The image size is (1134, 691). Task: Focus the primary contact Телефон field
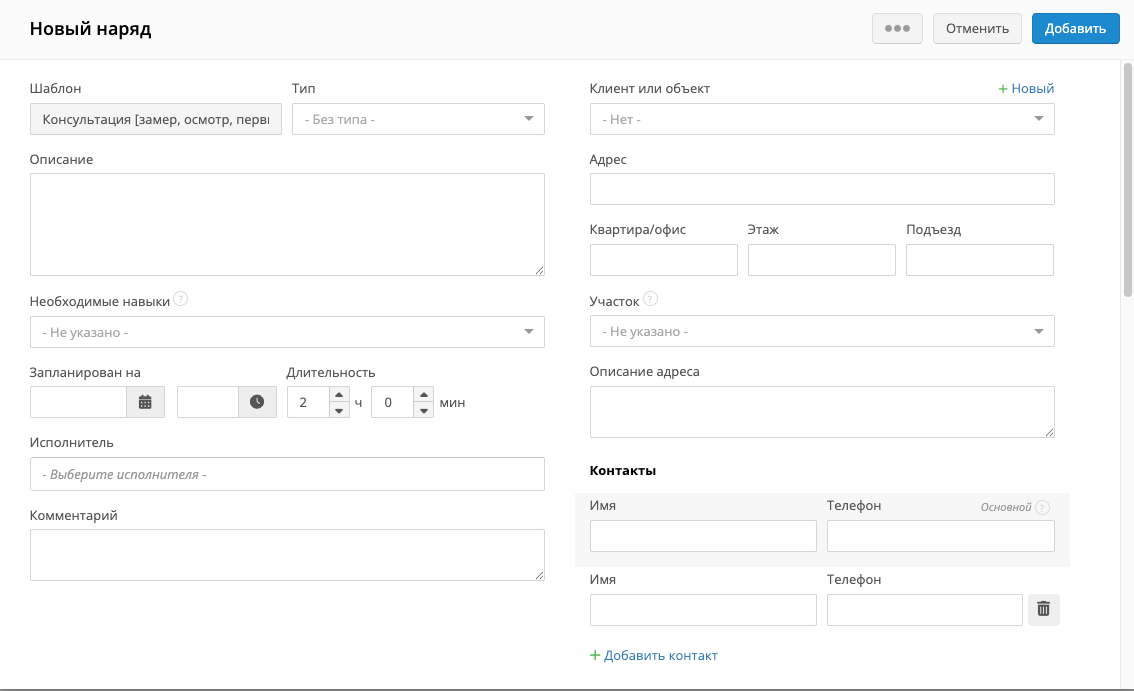941,536
